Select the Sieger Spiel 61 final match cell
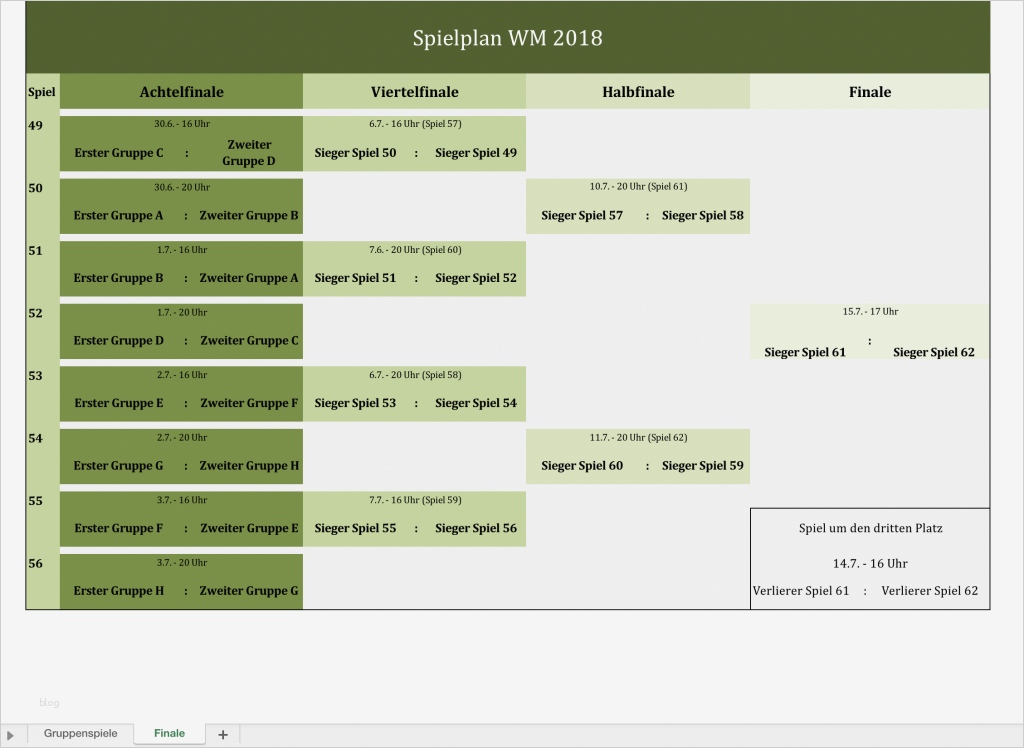 (x=869, y=333)
